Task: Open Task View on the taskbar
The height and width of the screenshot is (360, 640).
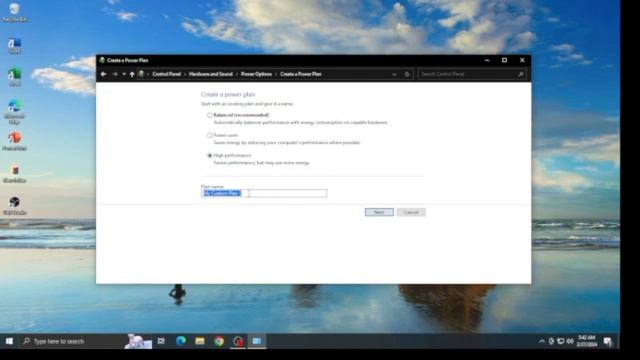Action: 161,341
